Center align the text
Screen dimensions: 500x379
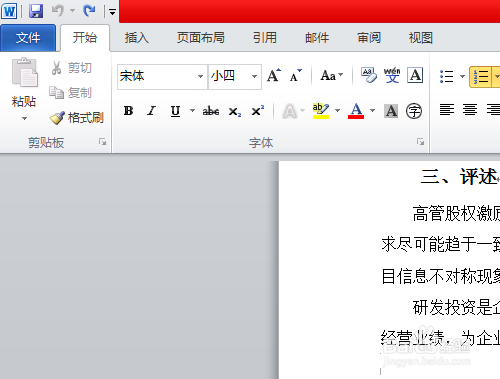[470, 109]
